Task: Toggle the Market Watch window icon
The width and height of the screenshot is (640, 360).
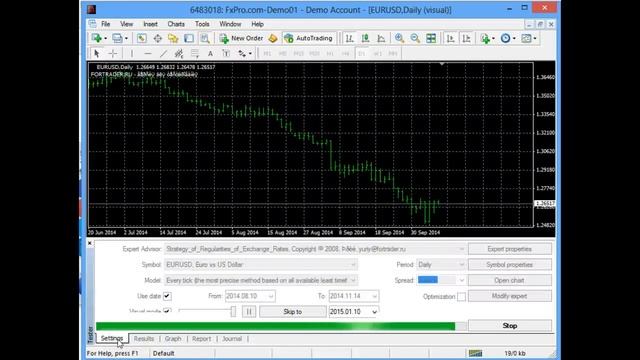Action: [141, 38]
